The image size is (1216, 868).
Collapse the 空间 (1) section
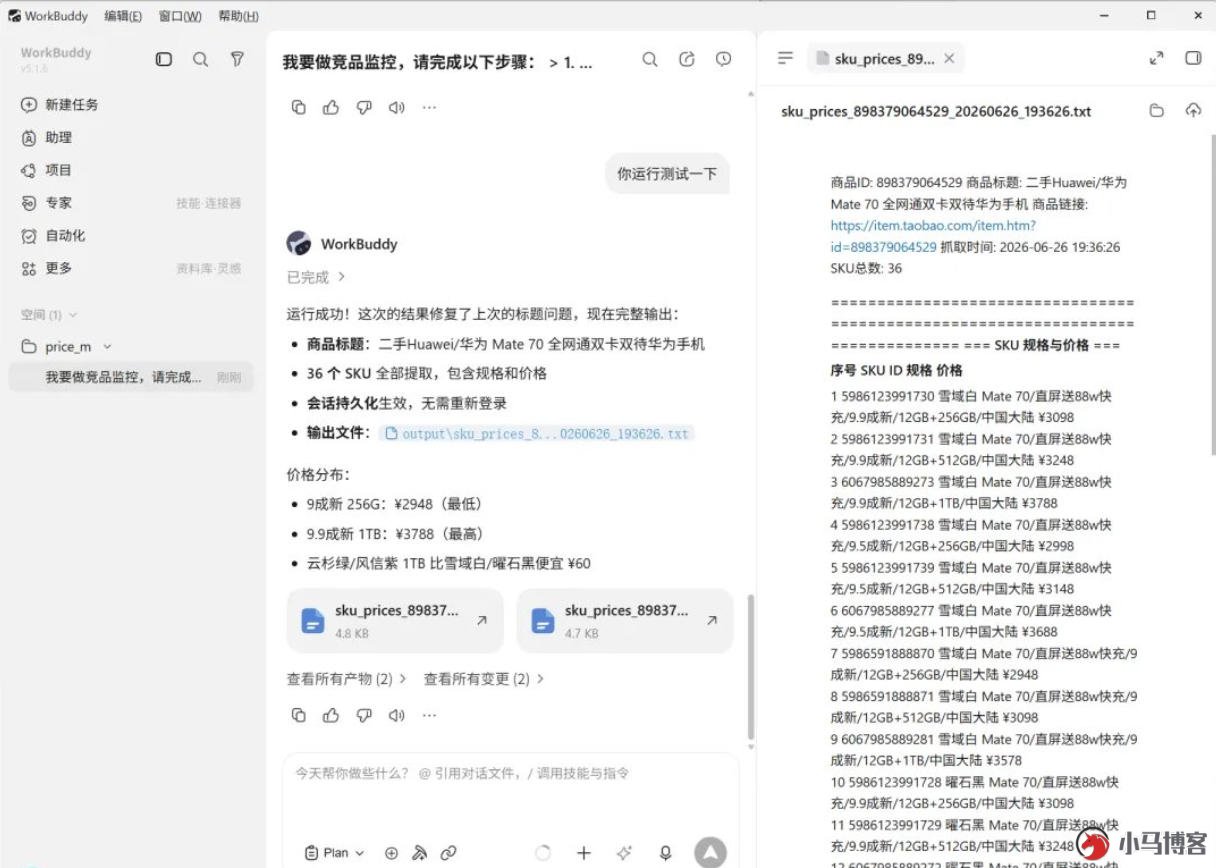pyautogui.click(x=72, y=315)
